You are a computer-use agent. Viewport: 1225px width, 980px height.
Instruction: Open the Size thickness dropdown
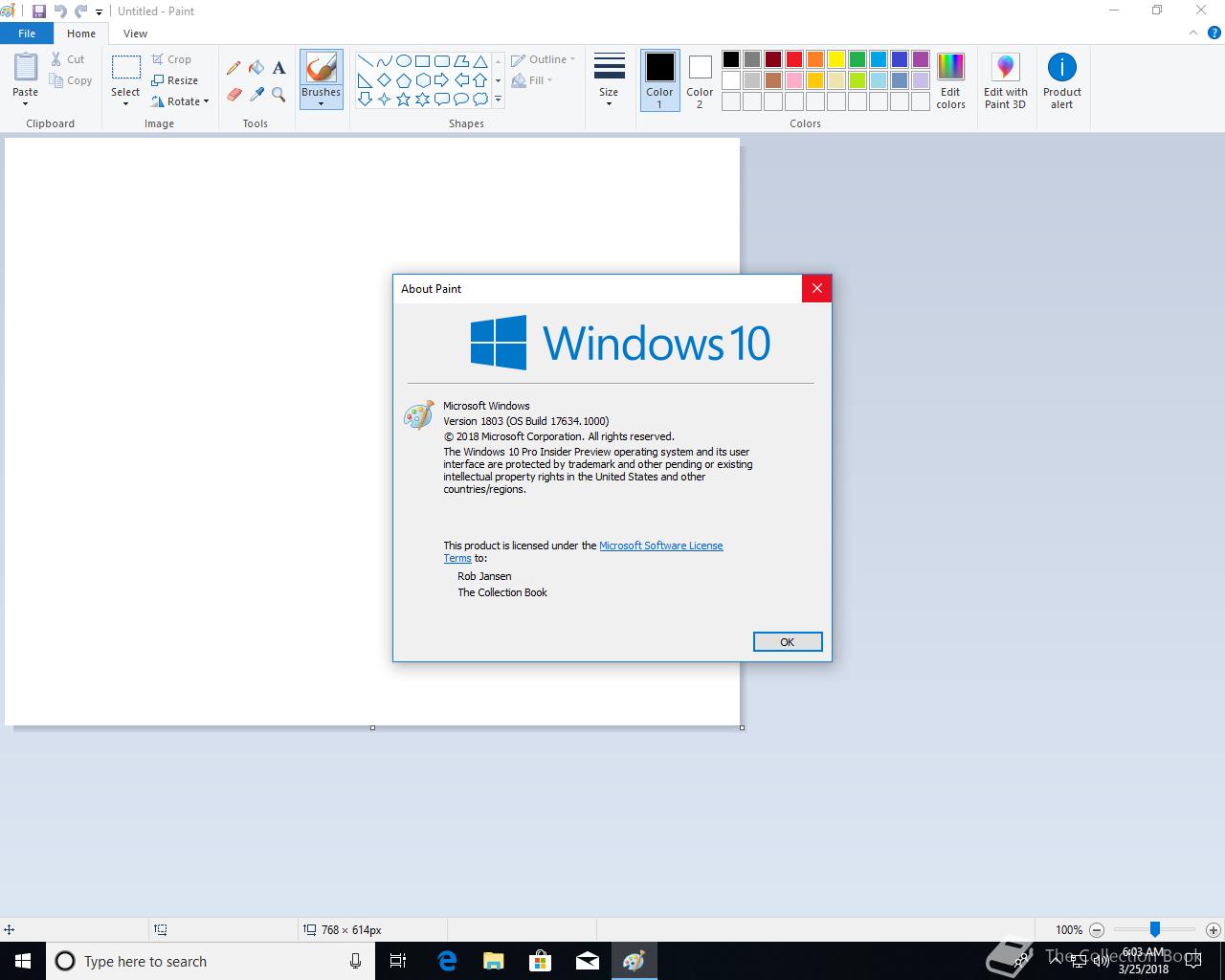609,80
